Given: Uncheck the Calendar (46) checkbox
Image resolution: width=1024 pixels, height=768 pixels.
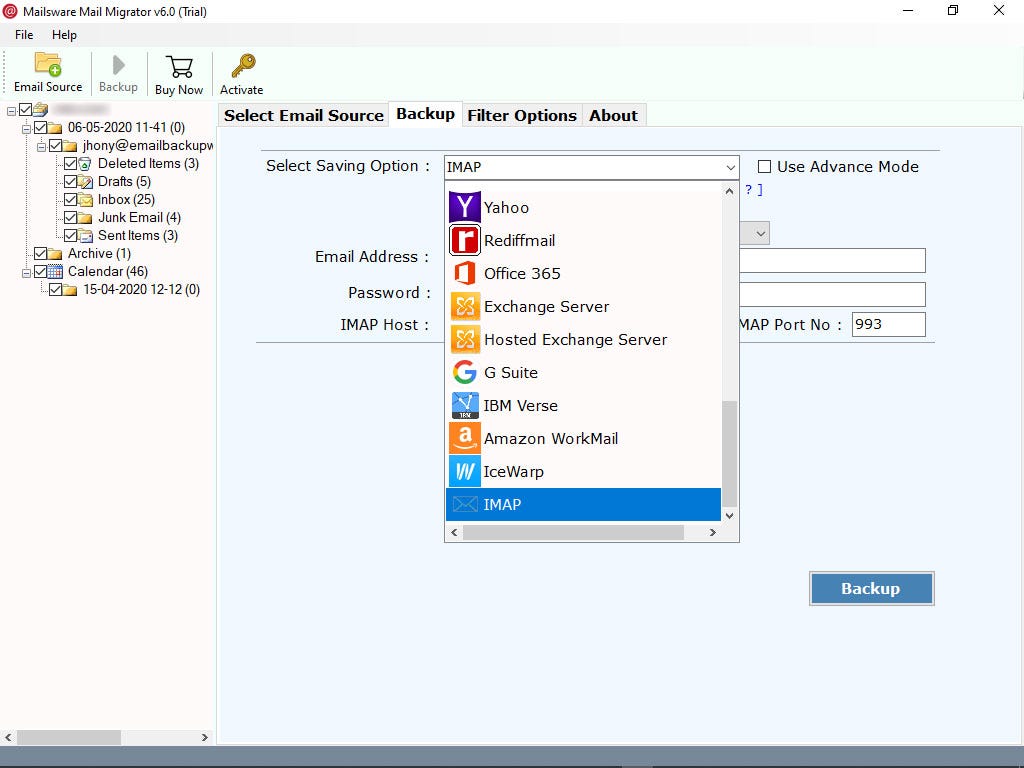Looking at the screenshot, I should tap(40, 271).
